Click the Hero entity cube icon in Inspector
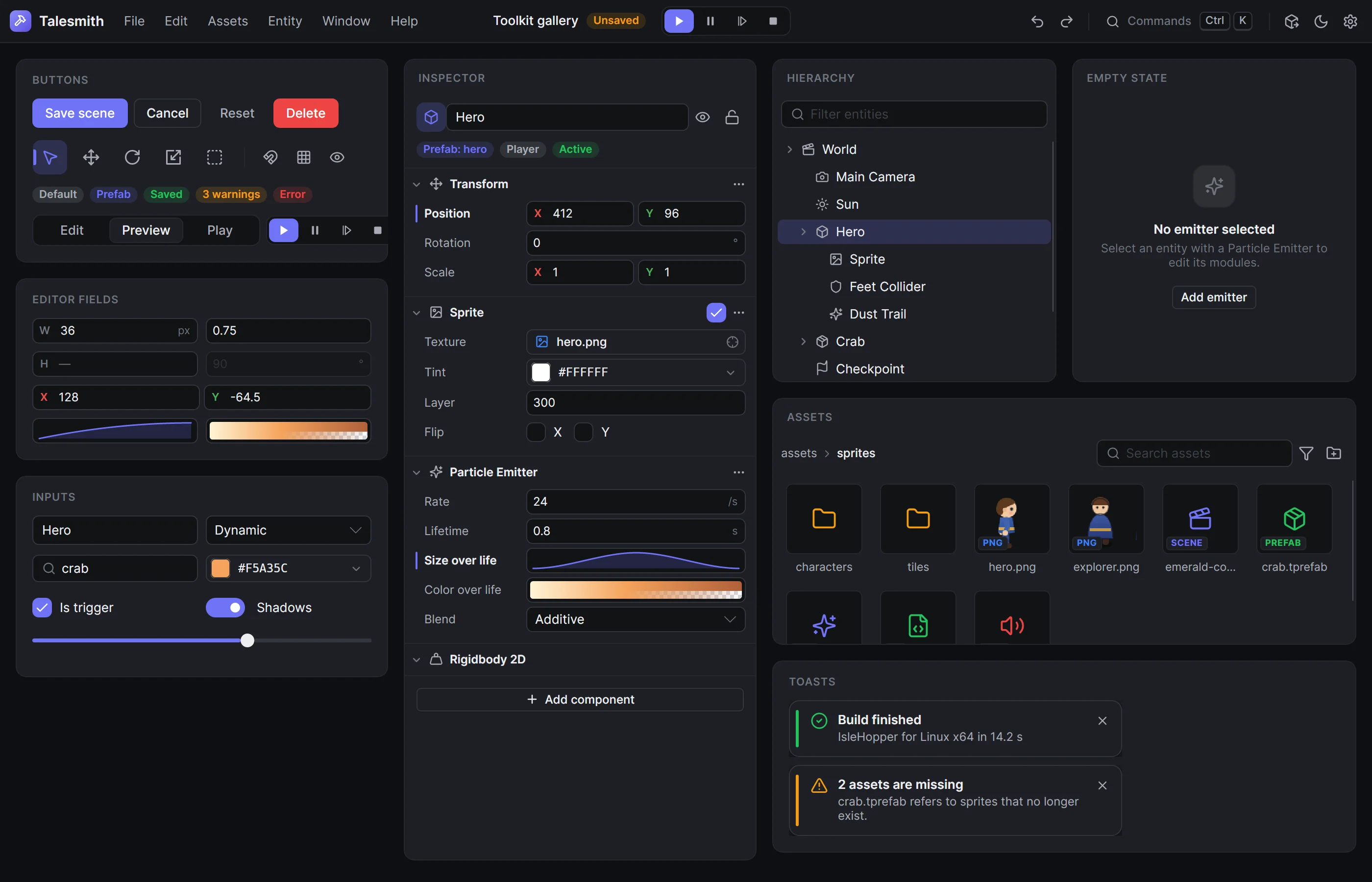Screen dimensions: 1372x882 click(431, 118)
